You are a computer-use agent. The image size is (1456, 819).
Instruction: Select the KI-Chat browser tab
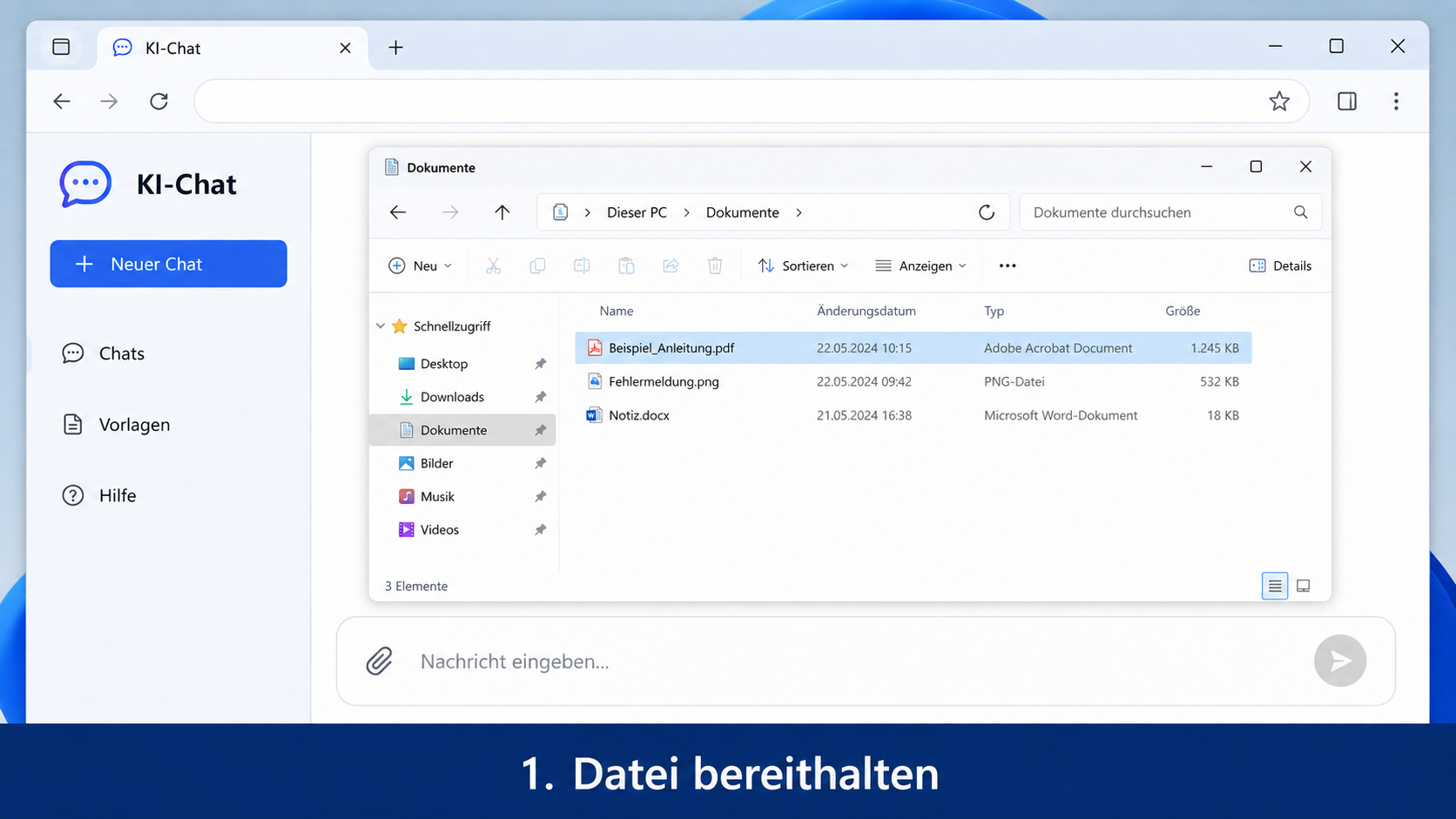coord(232,48)
